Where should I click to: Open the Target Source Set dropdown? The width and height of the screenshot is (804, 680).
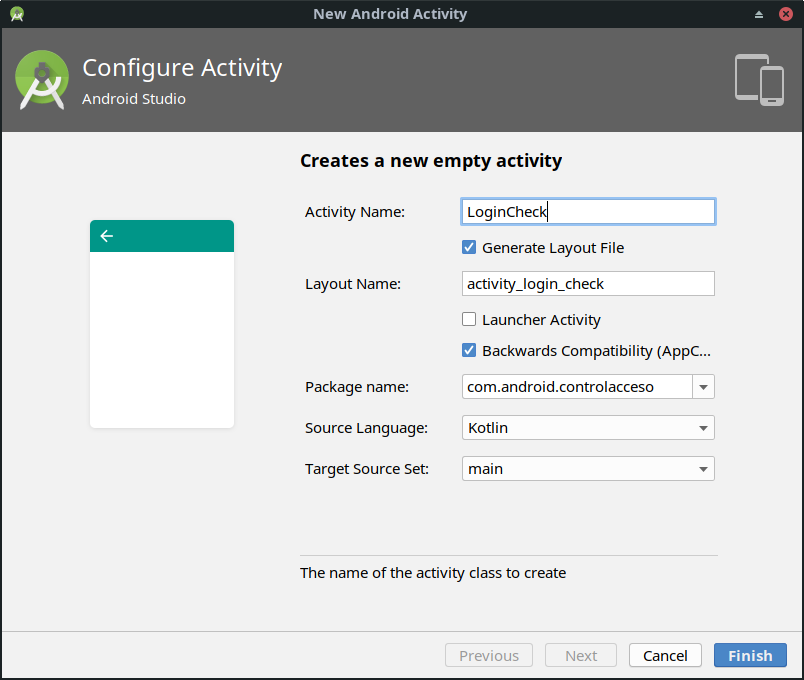(x=588, y=469)
